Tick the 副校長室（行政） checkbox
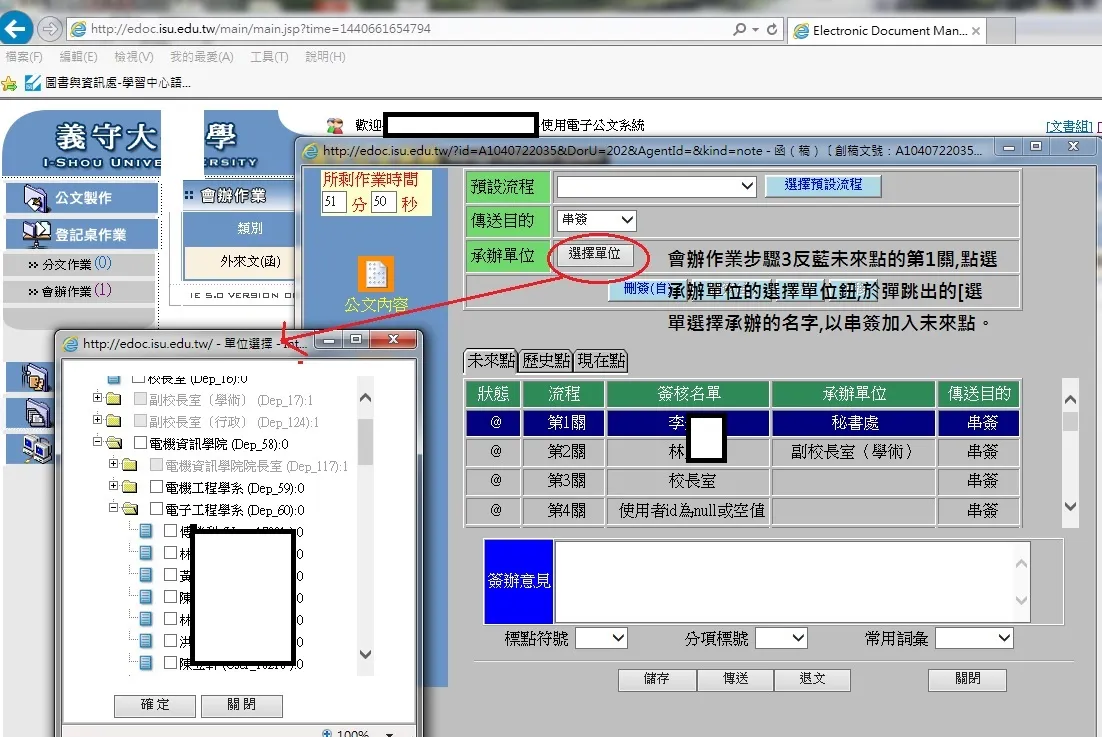Screen dimensions: 1102x737 (140, 422)
